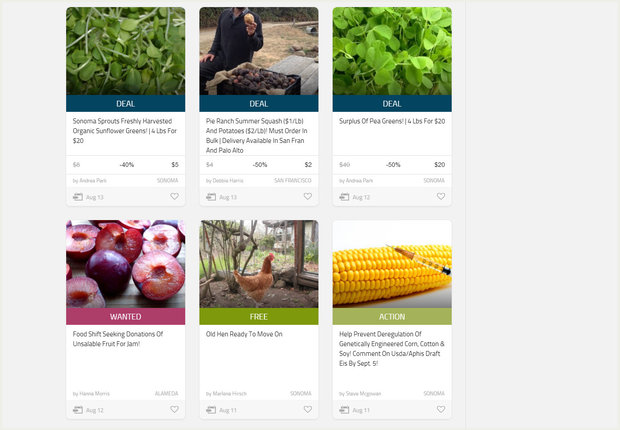Viewport: 620px width, 430px height.
Task: Click the FREE label on hen card
Action: (259, 316)
